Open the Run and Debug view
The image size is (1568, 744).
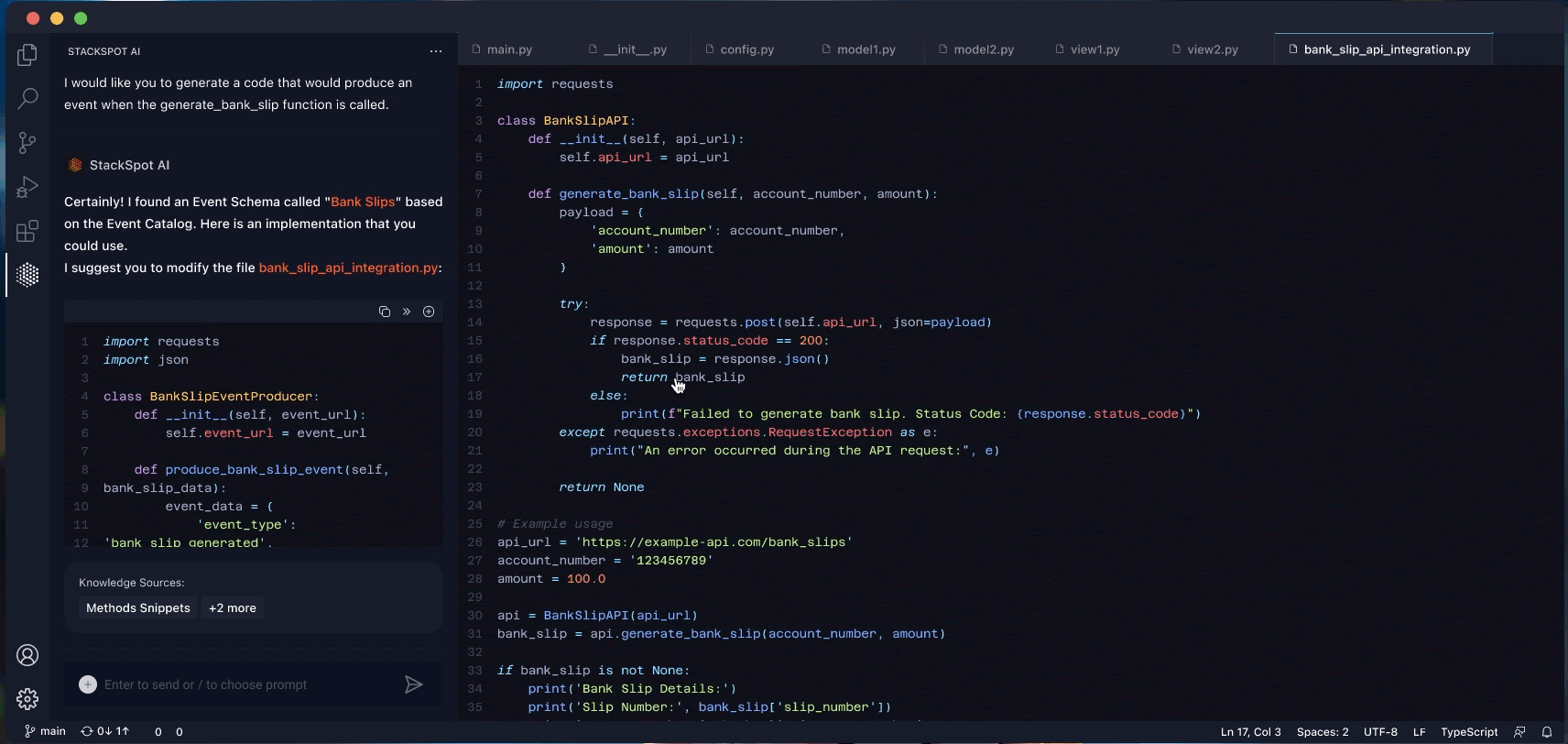point(27,187)
